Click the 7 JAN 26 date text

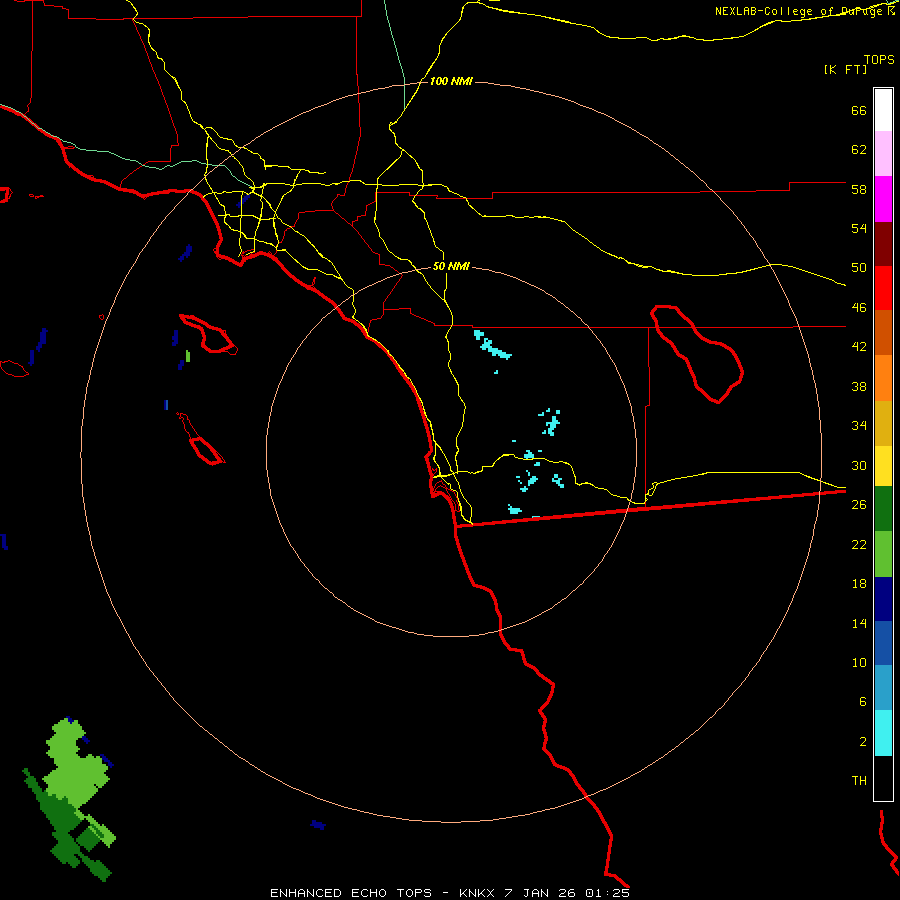coord(541,893)
